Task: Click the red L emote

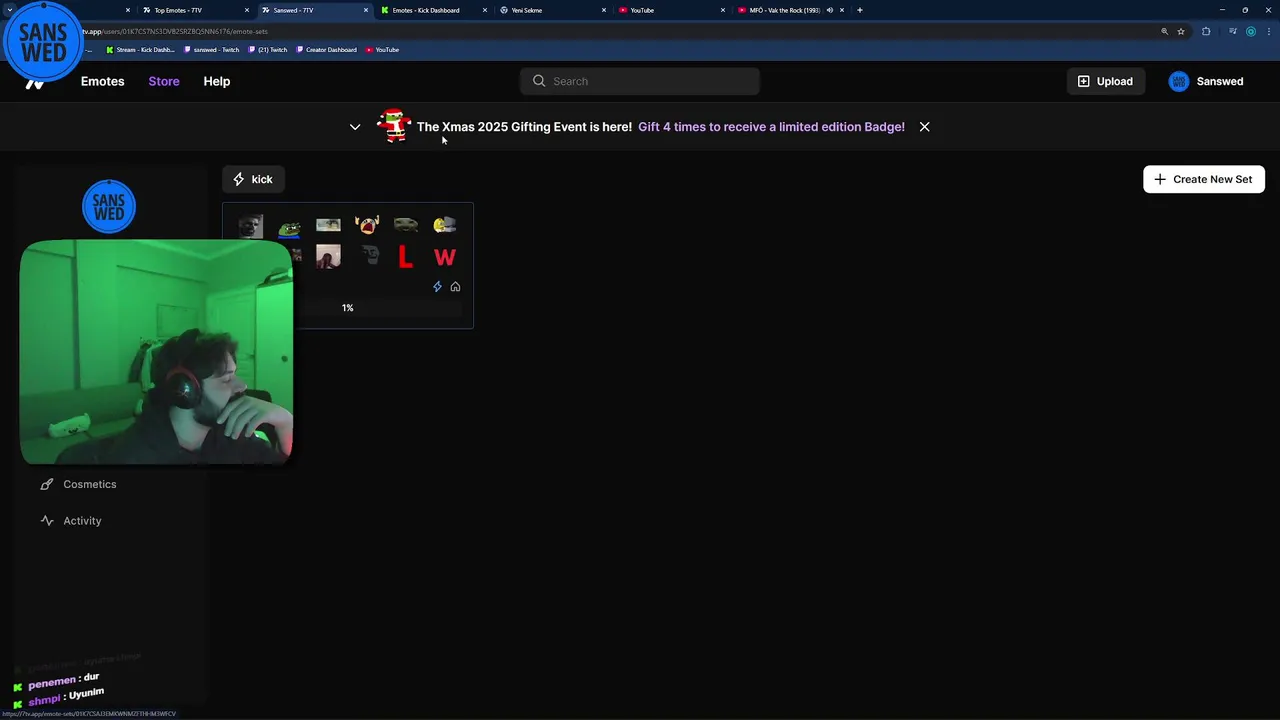Action: point(405,257)
